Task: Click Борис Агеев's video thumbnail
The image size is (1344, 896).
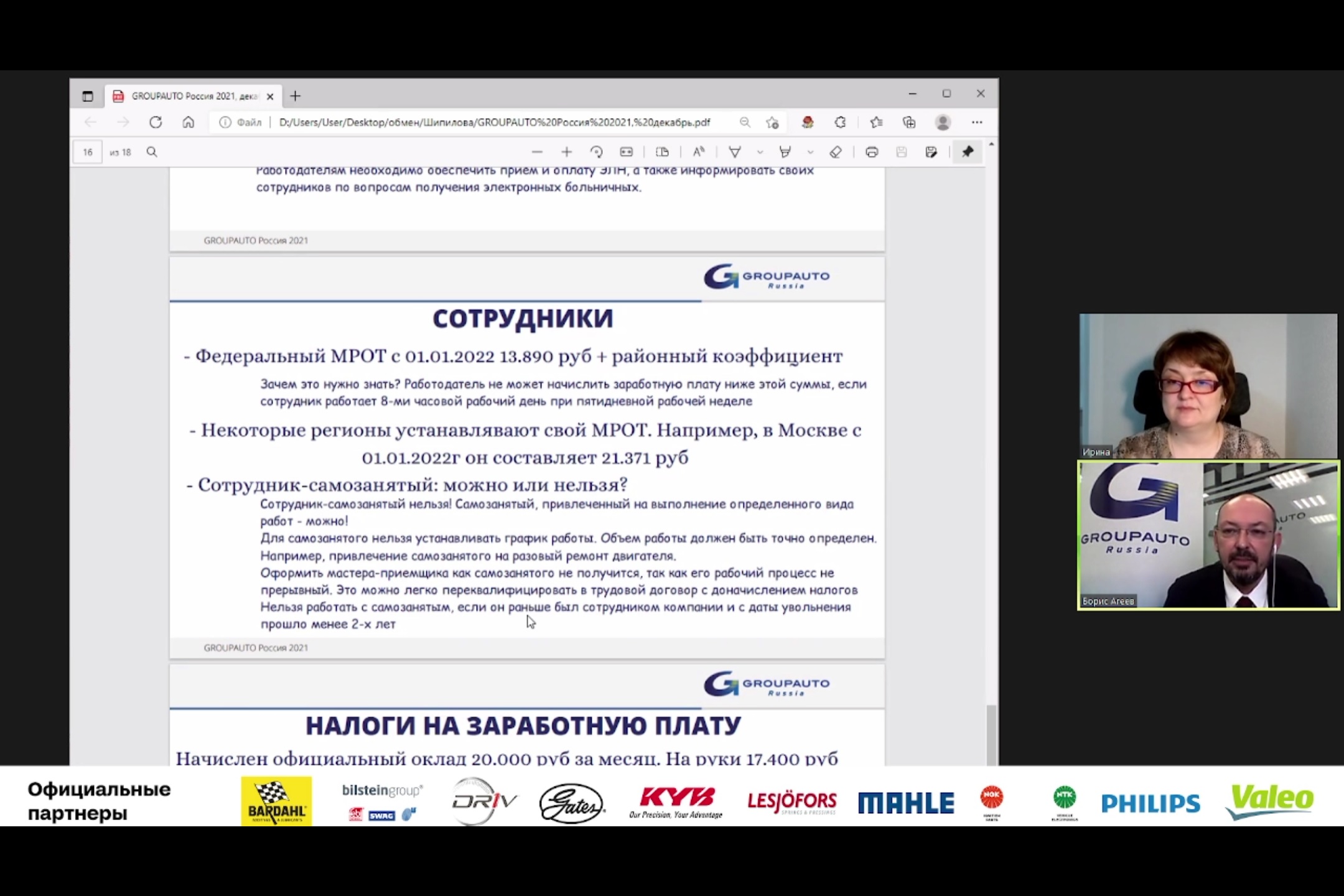Action: click(1208, 535)
